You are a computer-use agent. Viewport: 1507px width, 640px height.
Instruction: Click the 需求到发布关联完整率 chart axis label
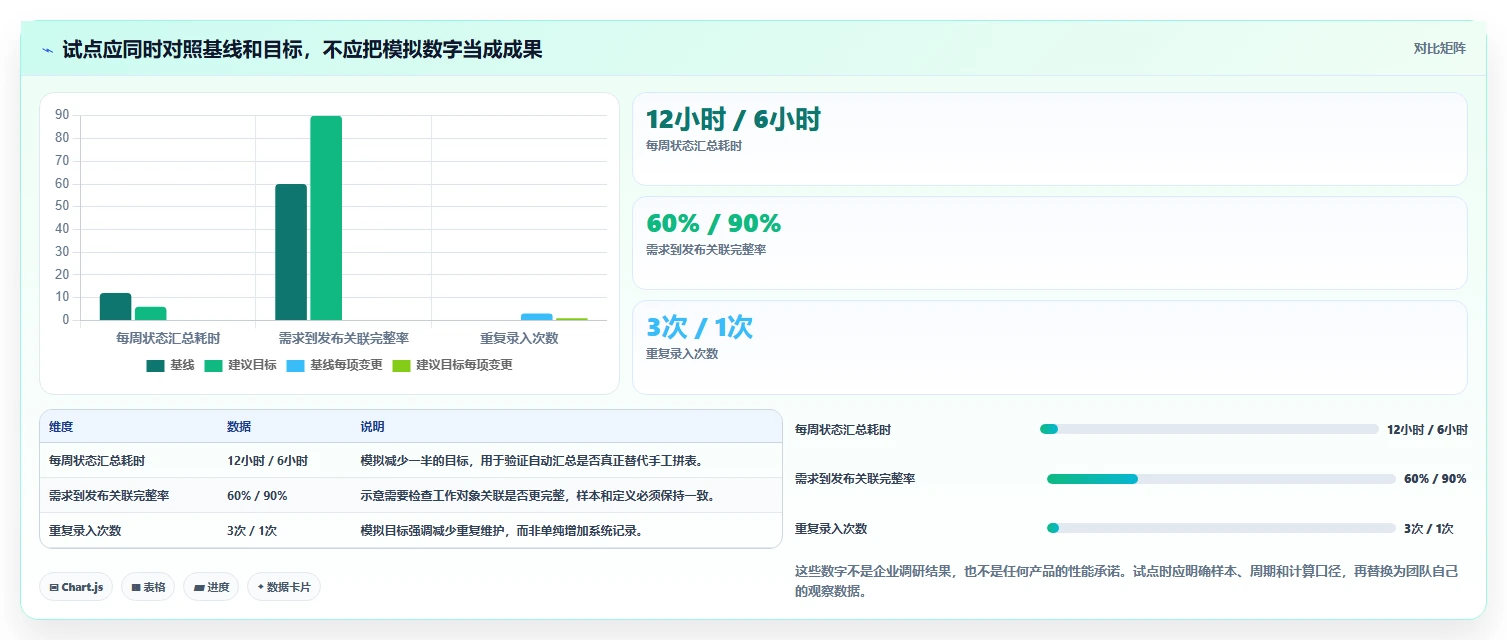tap(343, 339)
